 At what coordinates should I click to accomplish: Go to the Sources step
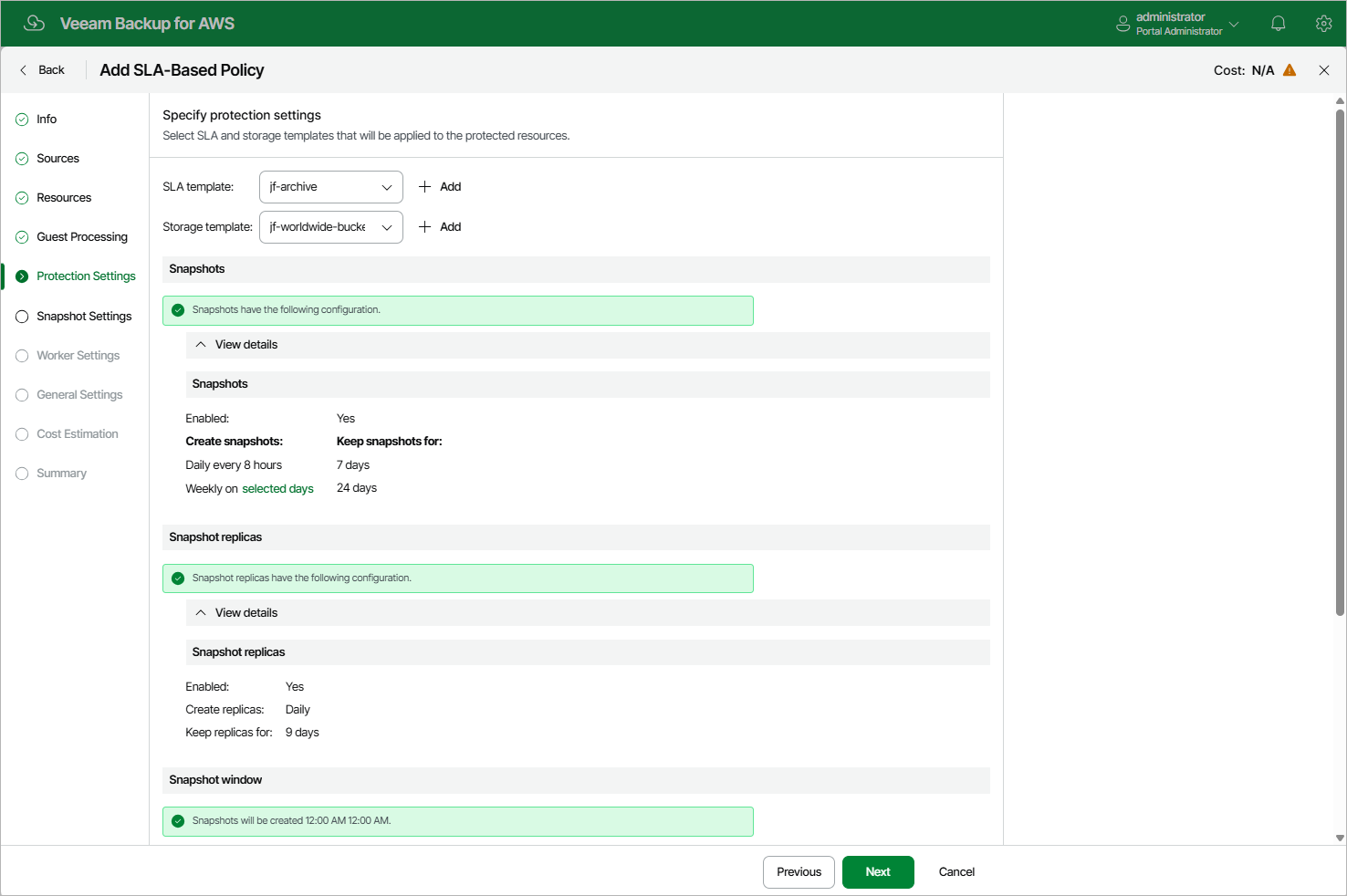[x=57, y=159]
